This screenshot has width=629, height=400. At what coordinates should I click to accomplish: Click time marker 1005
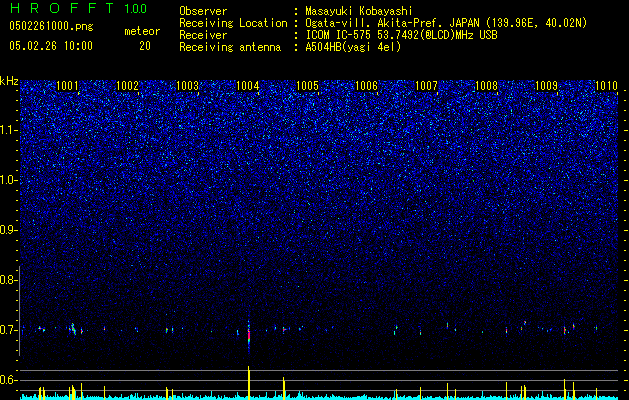point(307,86)
